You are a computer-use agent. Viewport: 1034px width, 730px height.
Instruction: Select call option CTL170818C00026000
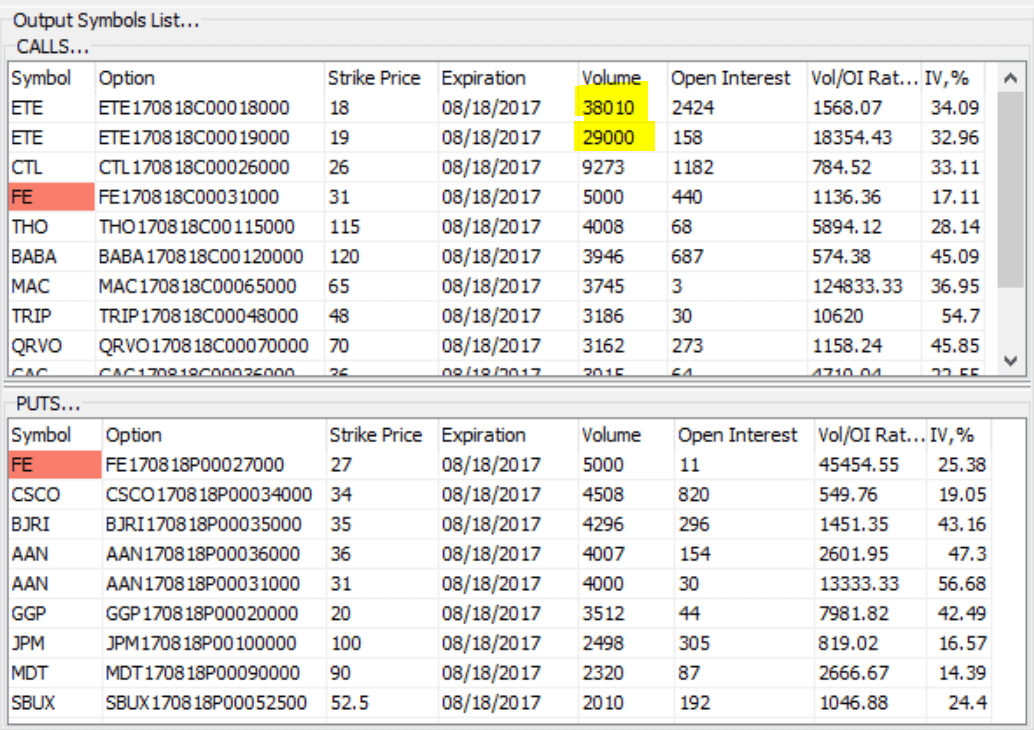[x=194, y=167]
